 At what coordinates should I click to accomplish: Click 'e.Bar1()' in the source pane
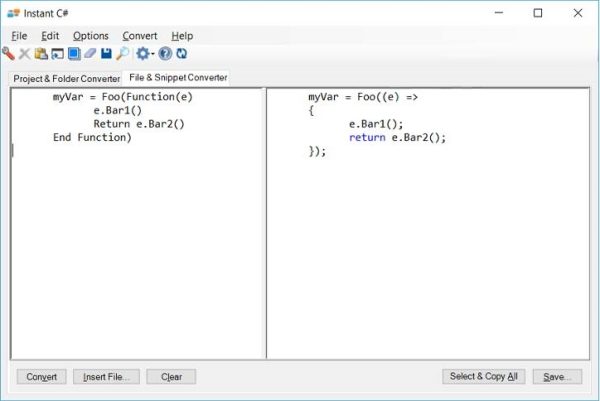pos(117,110)
